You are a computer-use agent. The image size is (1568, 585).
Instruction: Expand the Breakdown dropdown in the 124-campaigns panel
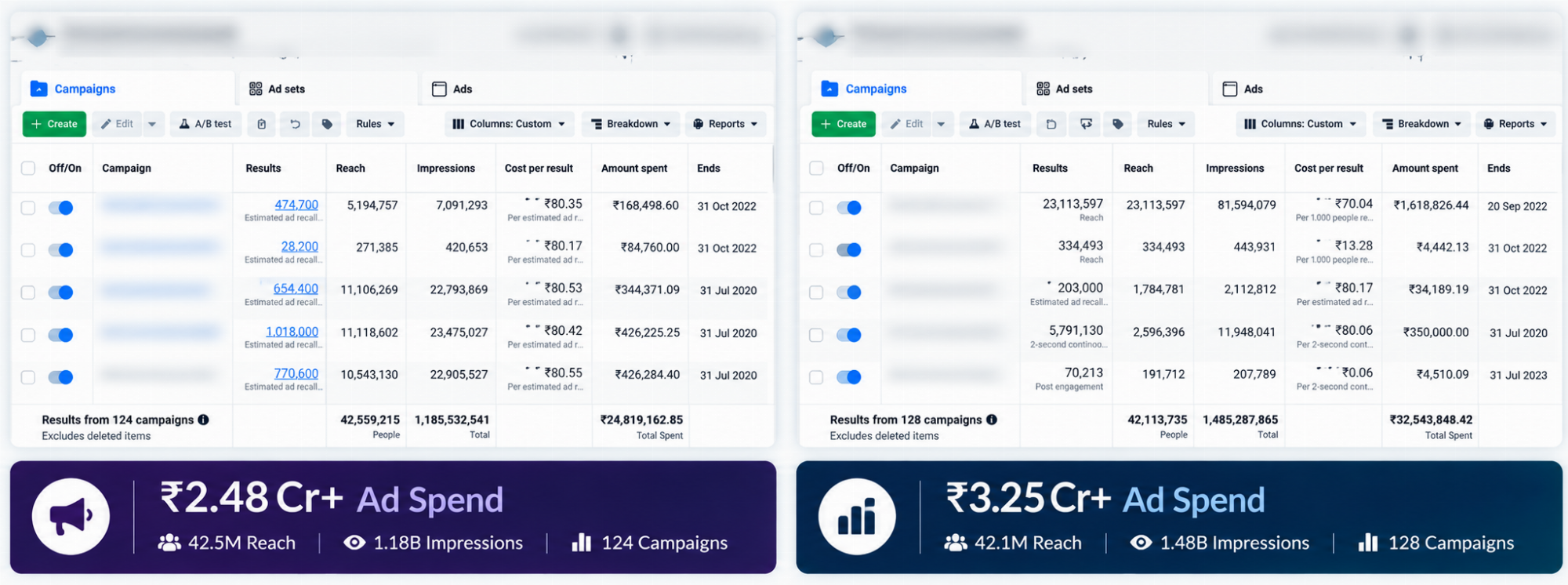(631, 124)
